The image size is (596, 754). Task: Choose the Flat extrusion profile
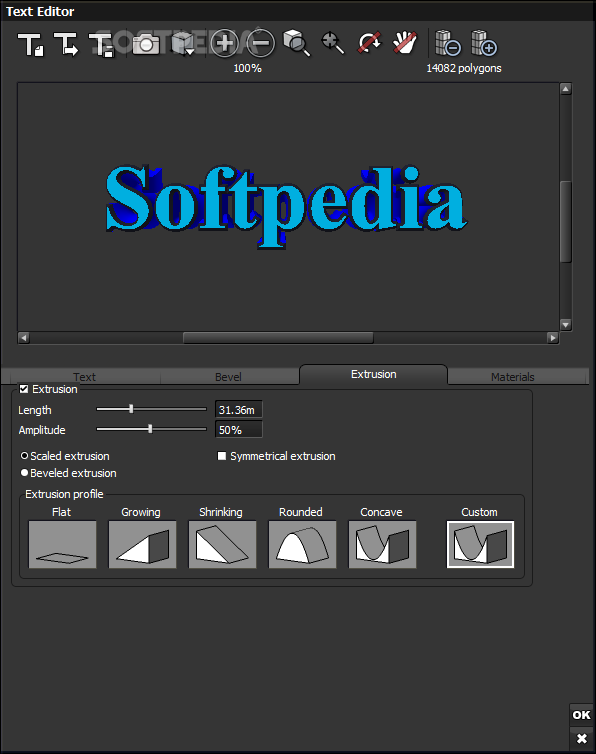click(63, 544)
